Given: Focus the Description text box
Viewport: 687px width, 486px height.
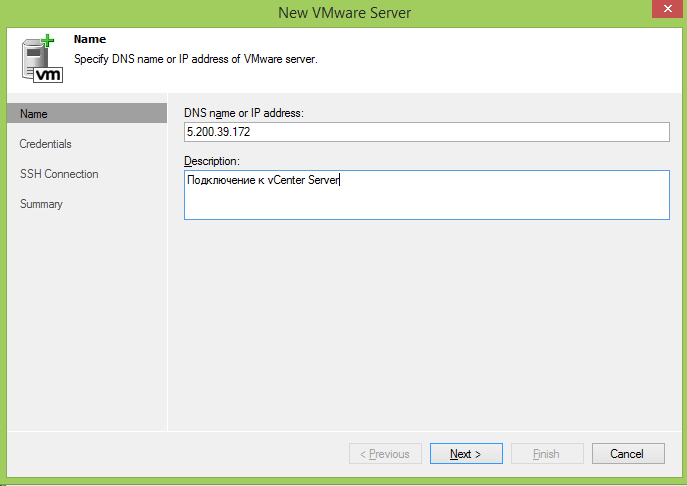Looking at the screenshot, I should click(426, 194).
